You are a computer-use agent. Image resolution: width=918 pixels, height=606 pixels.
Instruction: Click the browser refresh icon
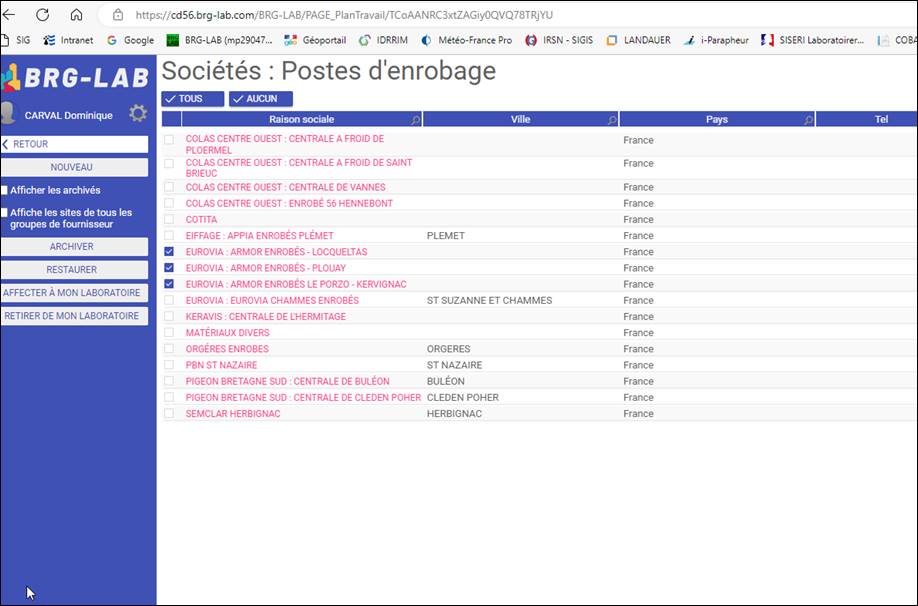tap(42, 15)
